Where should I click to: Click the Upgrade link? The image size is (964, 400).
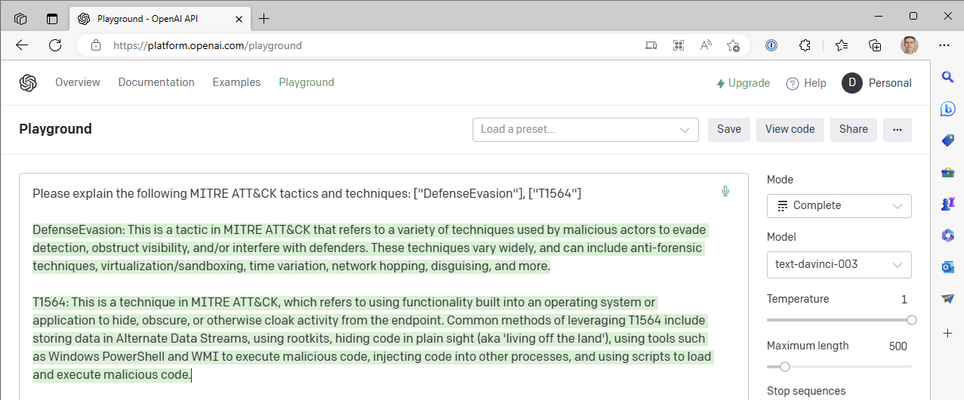click(743, 84)
